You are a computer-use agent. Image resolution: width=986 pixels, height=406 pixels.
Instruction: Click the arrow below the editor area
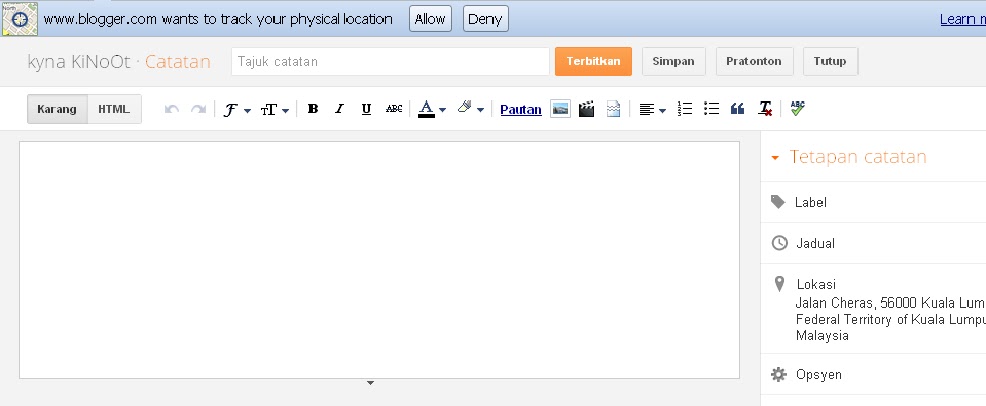(370, 383)
